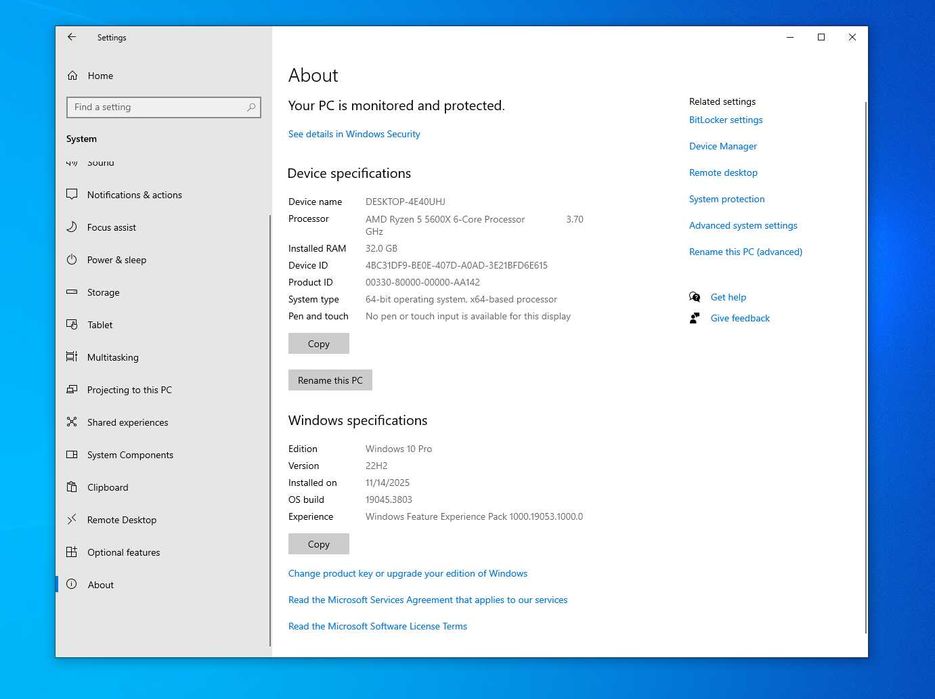The width and height of the screenshot is (935, 699).
Task: Open Advanced system settings link
Action: pos(743,225)
